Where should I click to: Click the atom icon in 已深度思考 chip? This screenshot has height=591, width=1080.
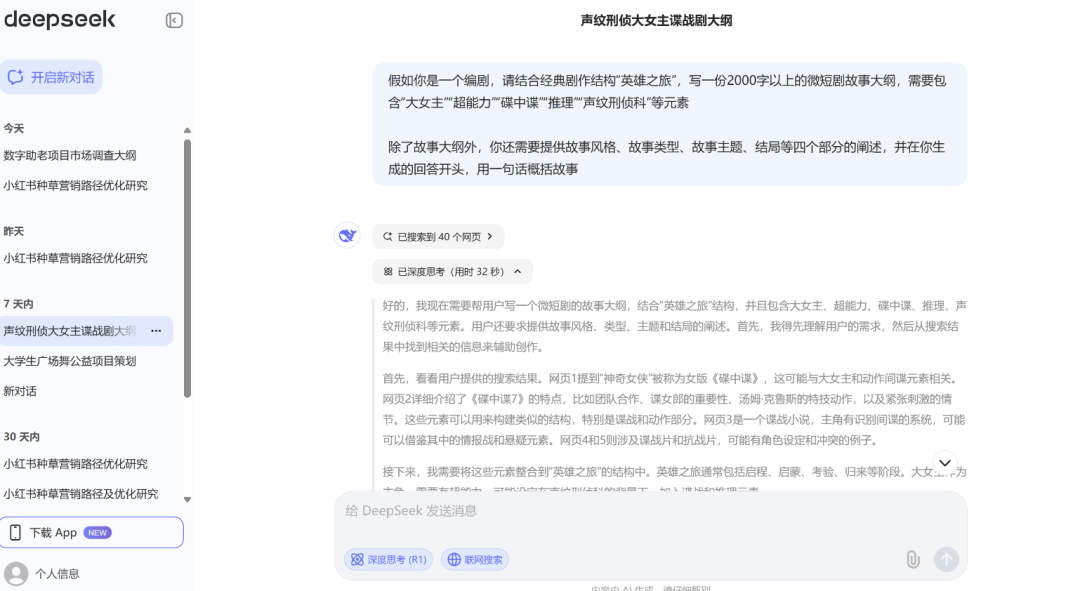pyautogui.click(x=388, y=272)
